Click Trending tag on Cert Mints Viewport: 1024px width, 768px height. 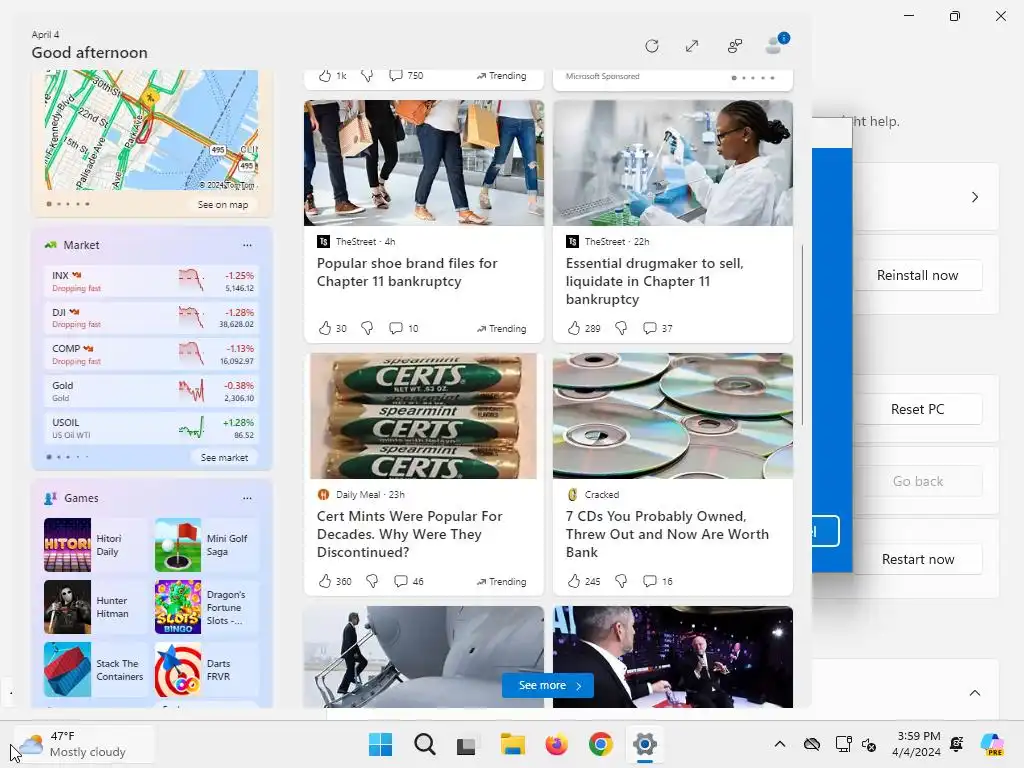click(x=501, y=581)
